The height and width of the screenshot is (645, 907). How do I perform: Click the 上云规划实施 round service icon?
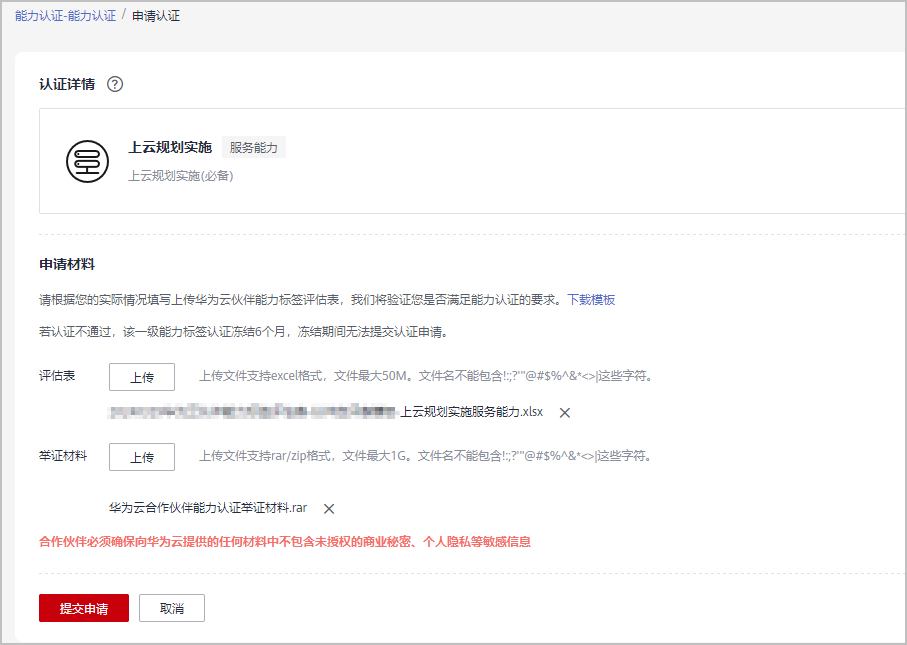click(x=87, y=161)
